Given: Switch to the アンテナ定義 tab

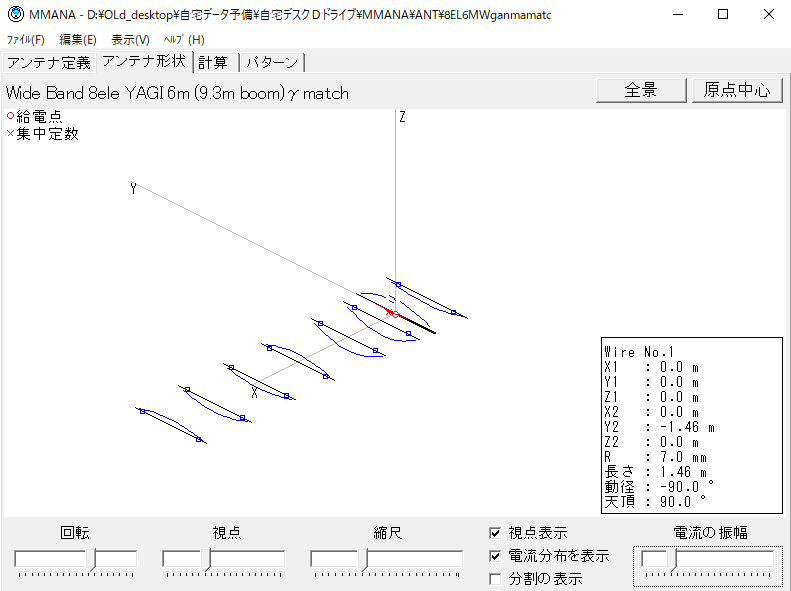Looking at the screenshot, I should 48,63.
